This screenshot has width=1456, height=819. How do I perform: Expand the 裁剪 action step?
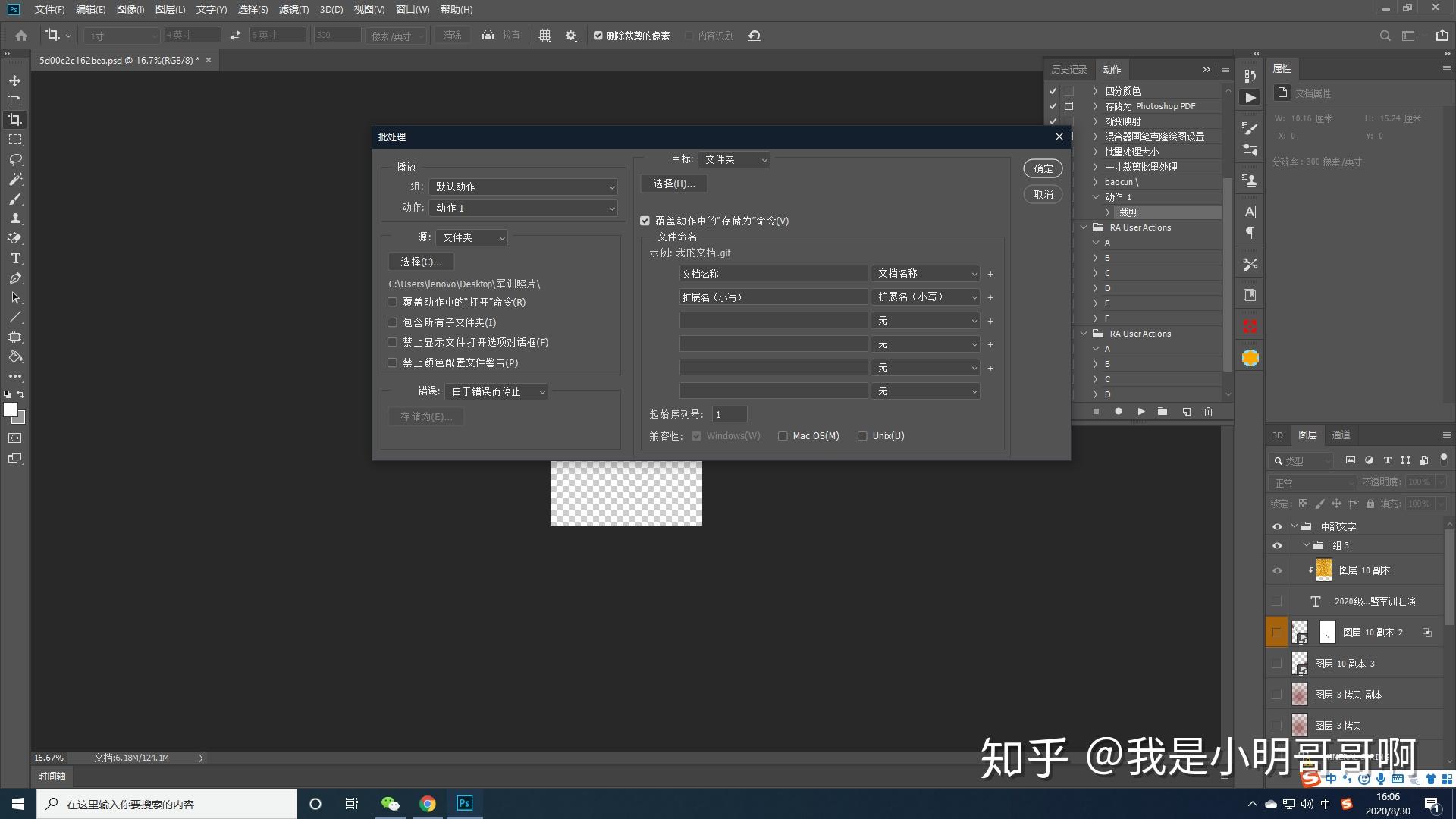1107,212
